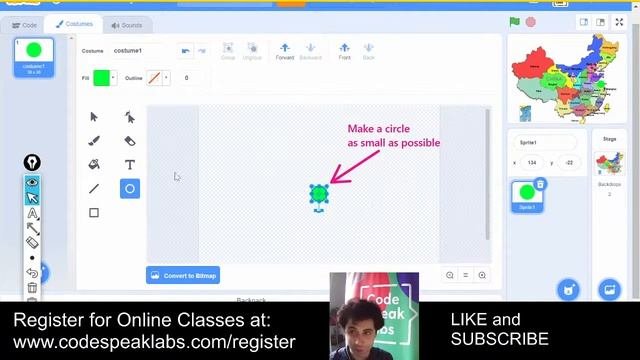Click the Ungroup button
640x360 pixels.
point(252,51)
